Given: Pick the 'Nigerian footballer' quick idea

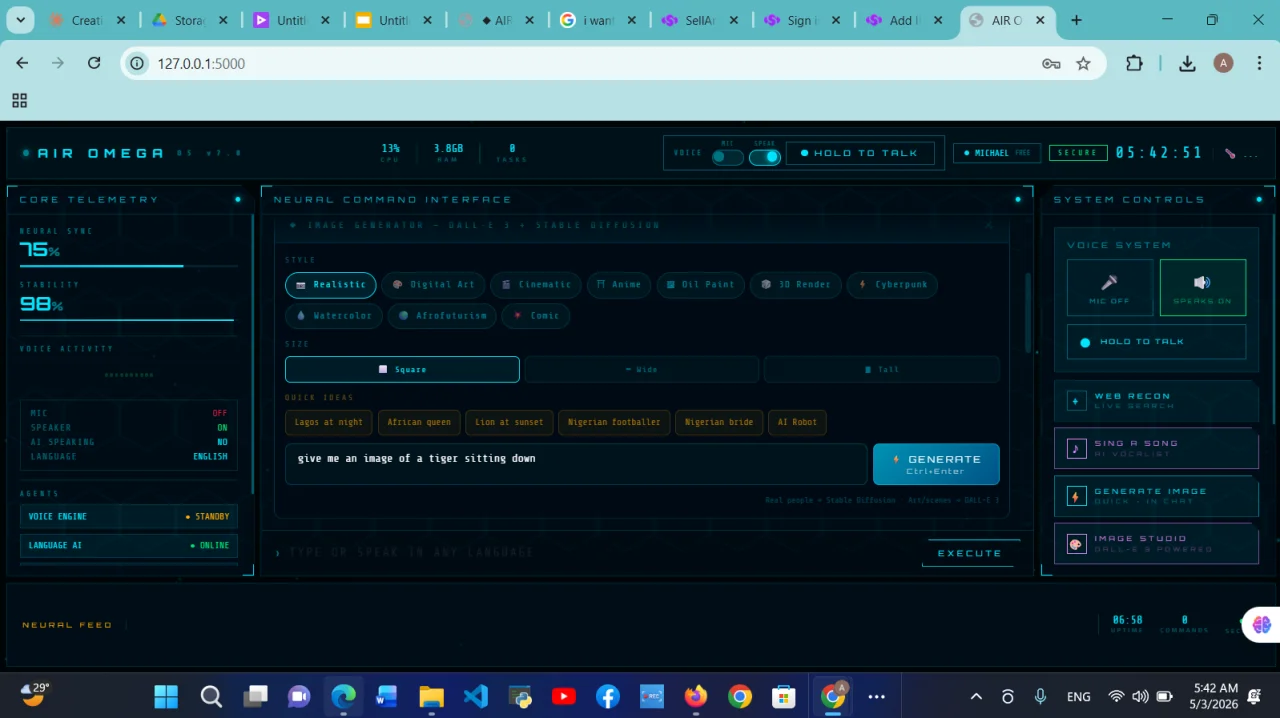Looking at the screenshot, I should (614, 422).
